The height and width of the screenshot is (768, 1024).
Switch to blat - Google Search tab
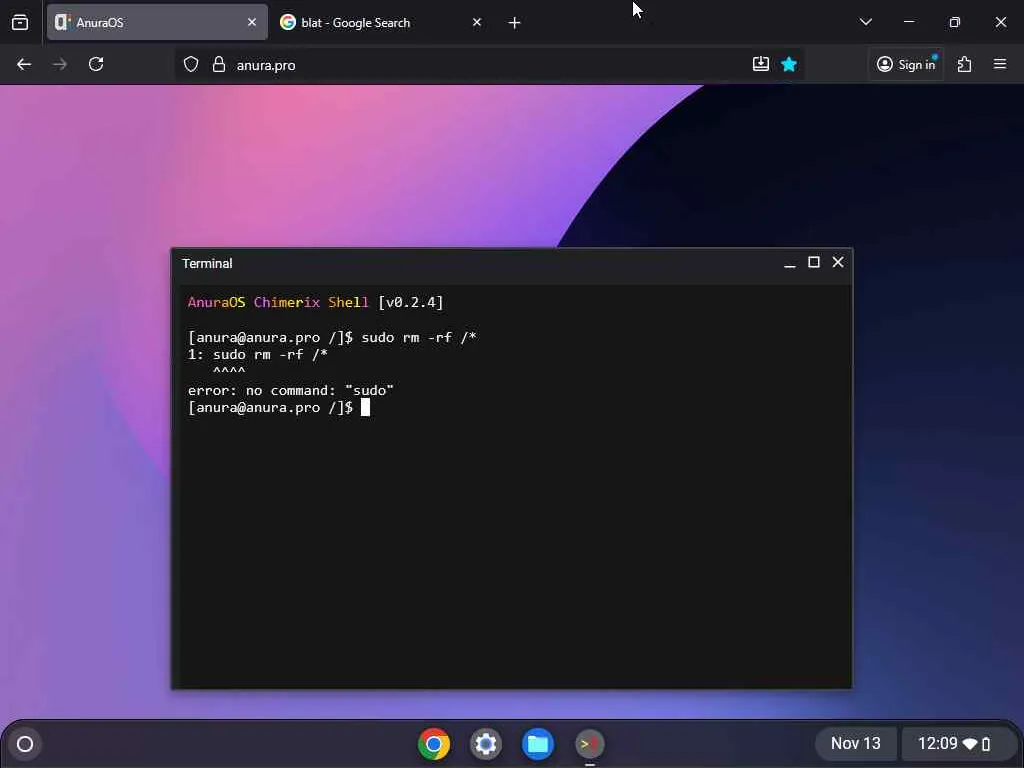tap(382, 22)
